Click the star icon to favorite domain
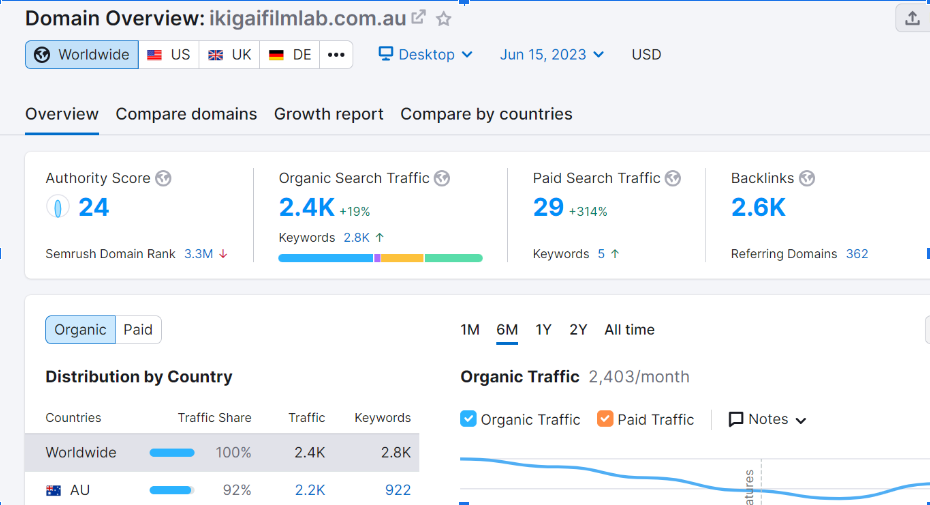This screenshot has height=505, width=930. (x=444, y=18)
